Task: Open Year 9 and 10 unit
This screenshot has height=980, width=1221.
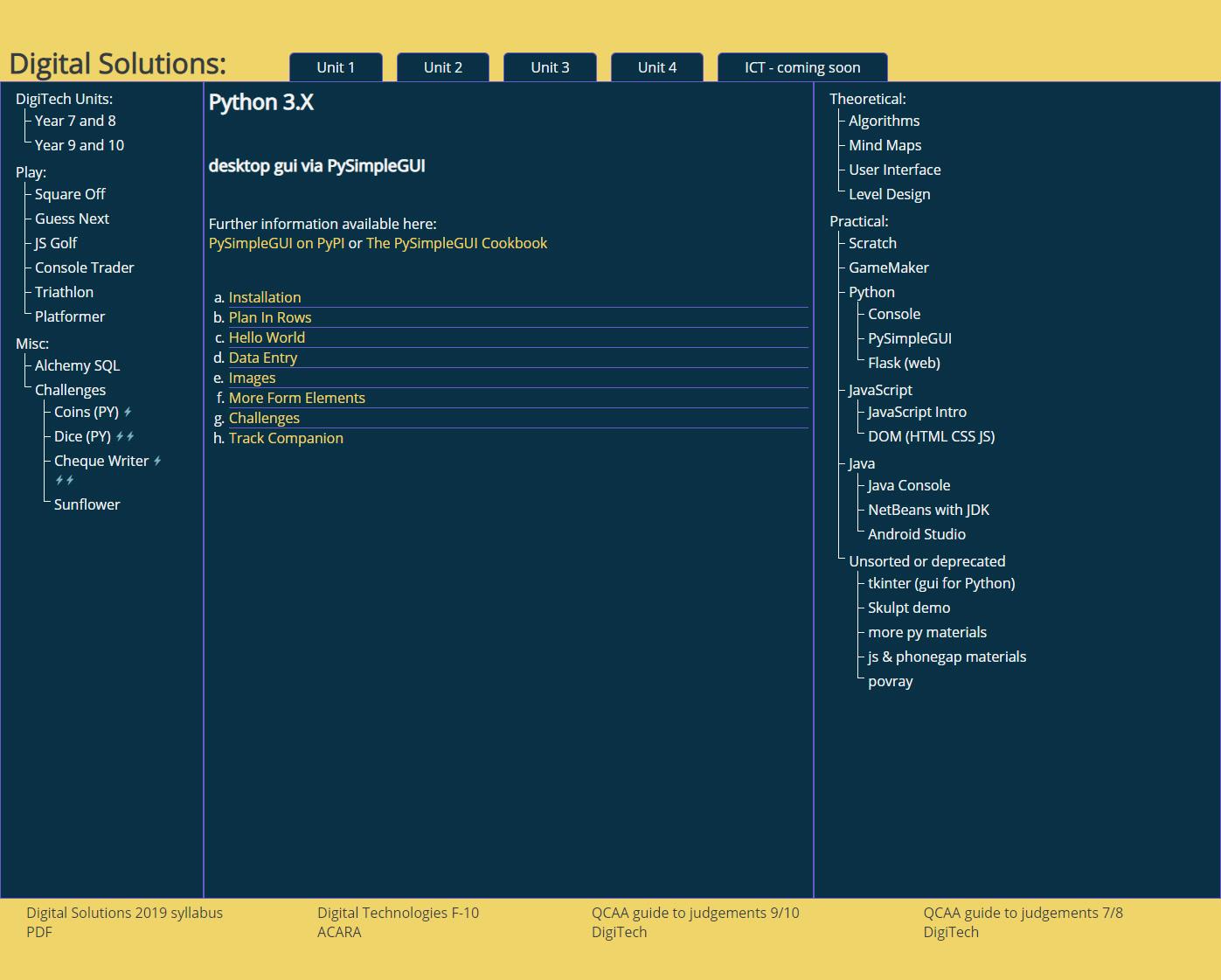Action: point(80,145)
